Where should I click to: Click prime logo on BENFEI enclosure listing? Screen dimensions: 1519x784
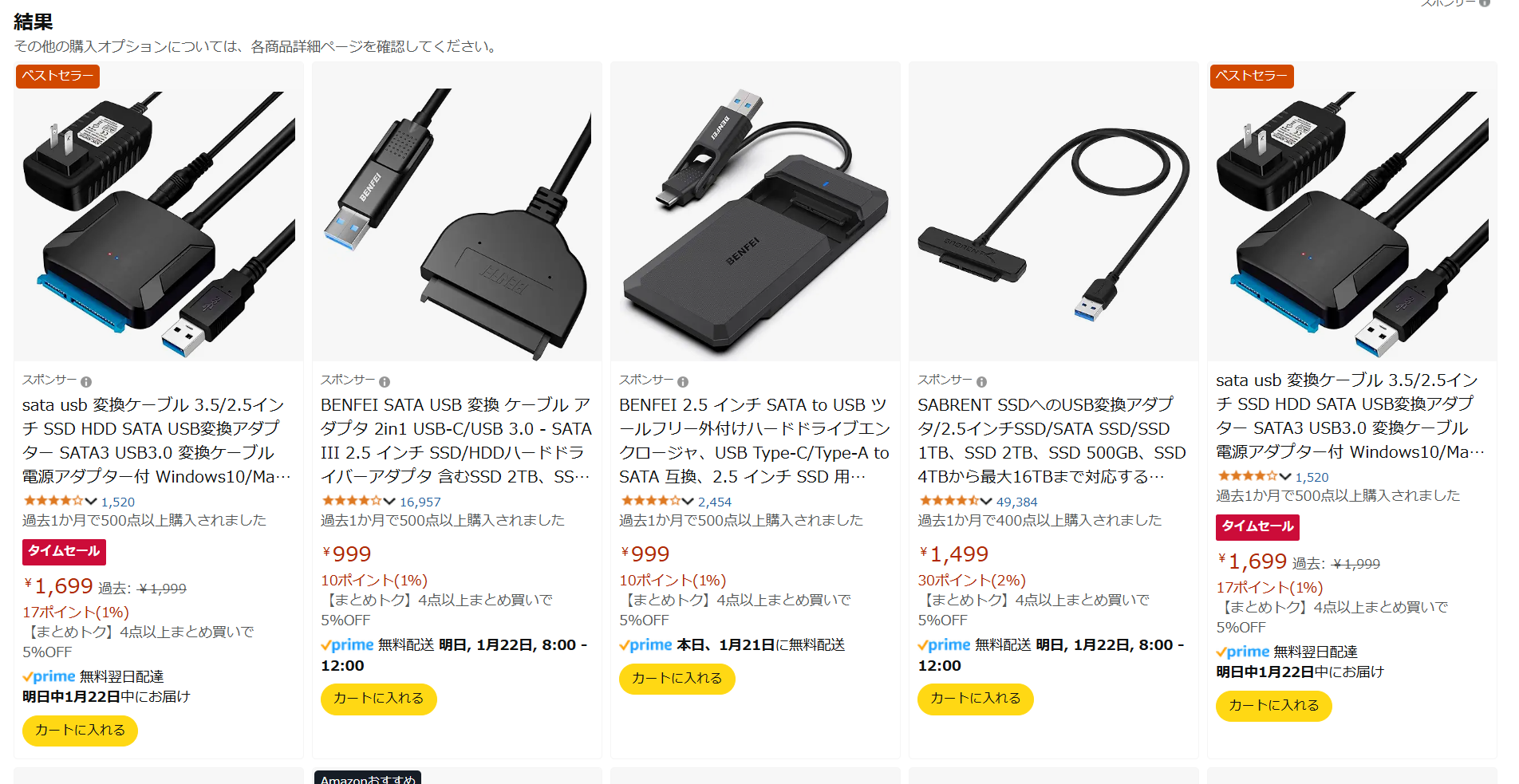click(645, 645)
